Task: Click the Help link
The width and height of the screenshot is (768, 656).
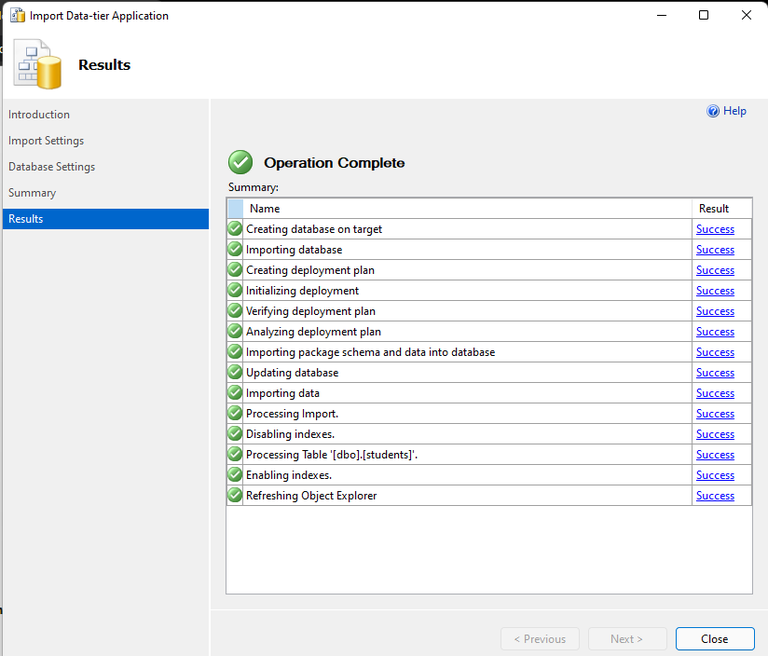Action: 734,111
